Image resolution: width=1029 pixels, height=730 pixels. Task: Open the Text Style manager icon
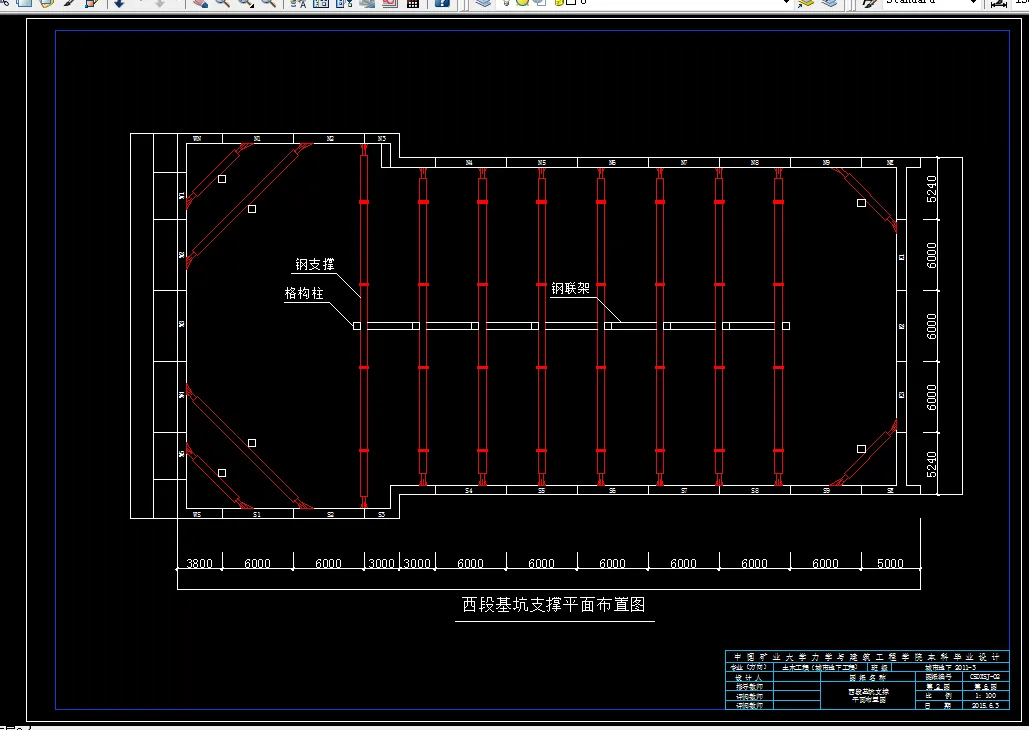(x=870, y=3)
